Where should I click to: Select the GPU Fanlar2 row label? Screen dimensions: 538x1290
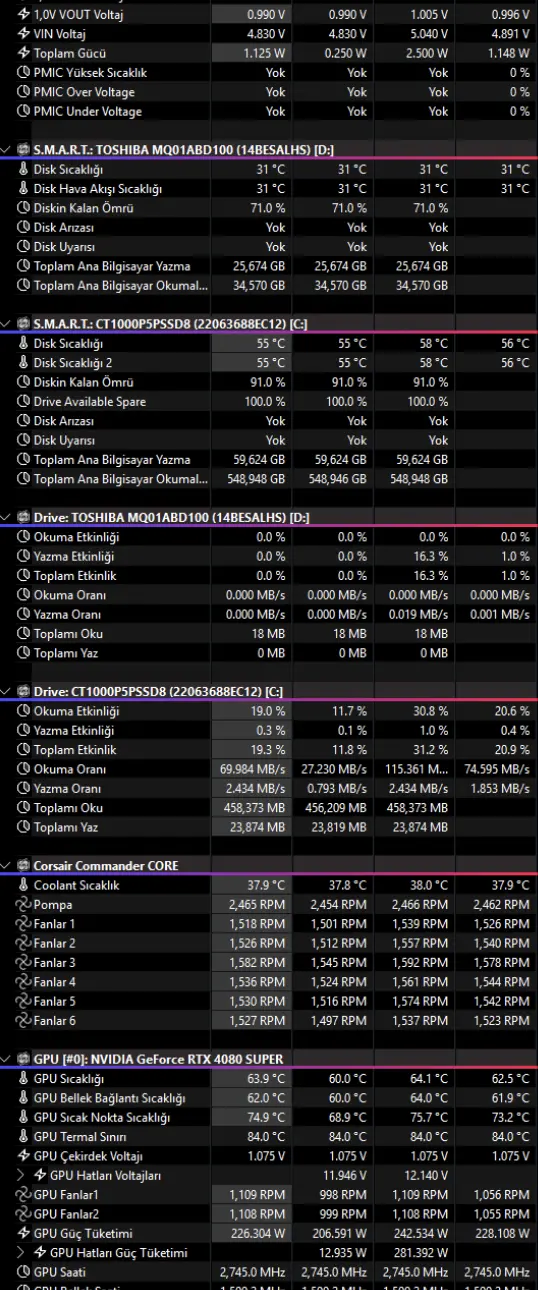pyautogui.click(x=66, y=1214)
